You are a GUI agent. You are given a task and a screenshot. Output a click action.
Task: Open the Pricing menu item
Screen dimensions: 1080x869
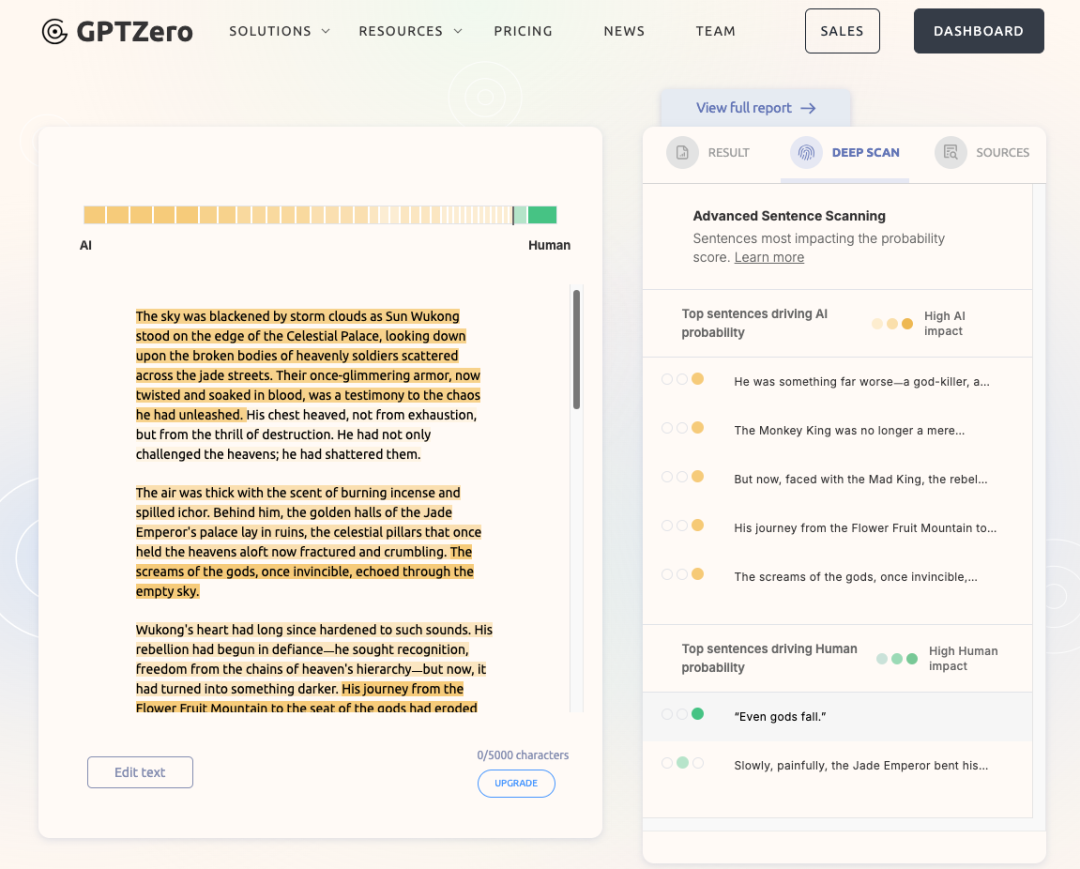pos(523,31)
